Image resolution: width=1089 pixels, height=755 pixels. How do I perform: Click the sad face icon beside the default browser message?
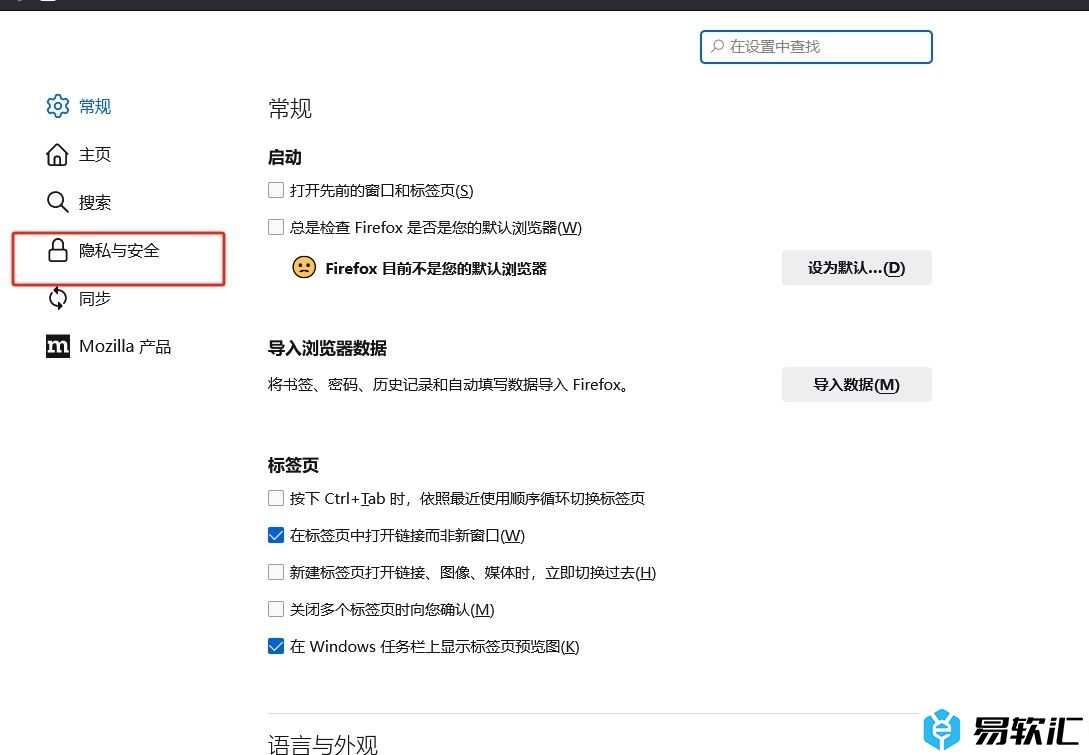304,267
